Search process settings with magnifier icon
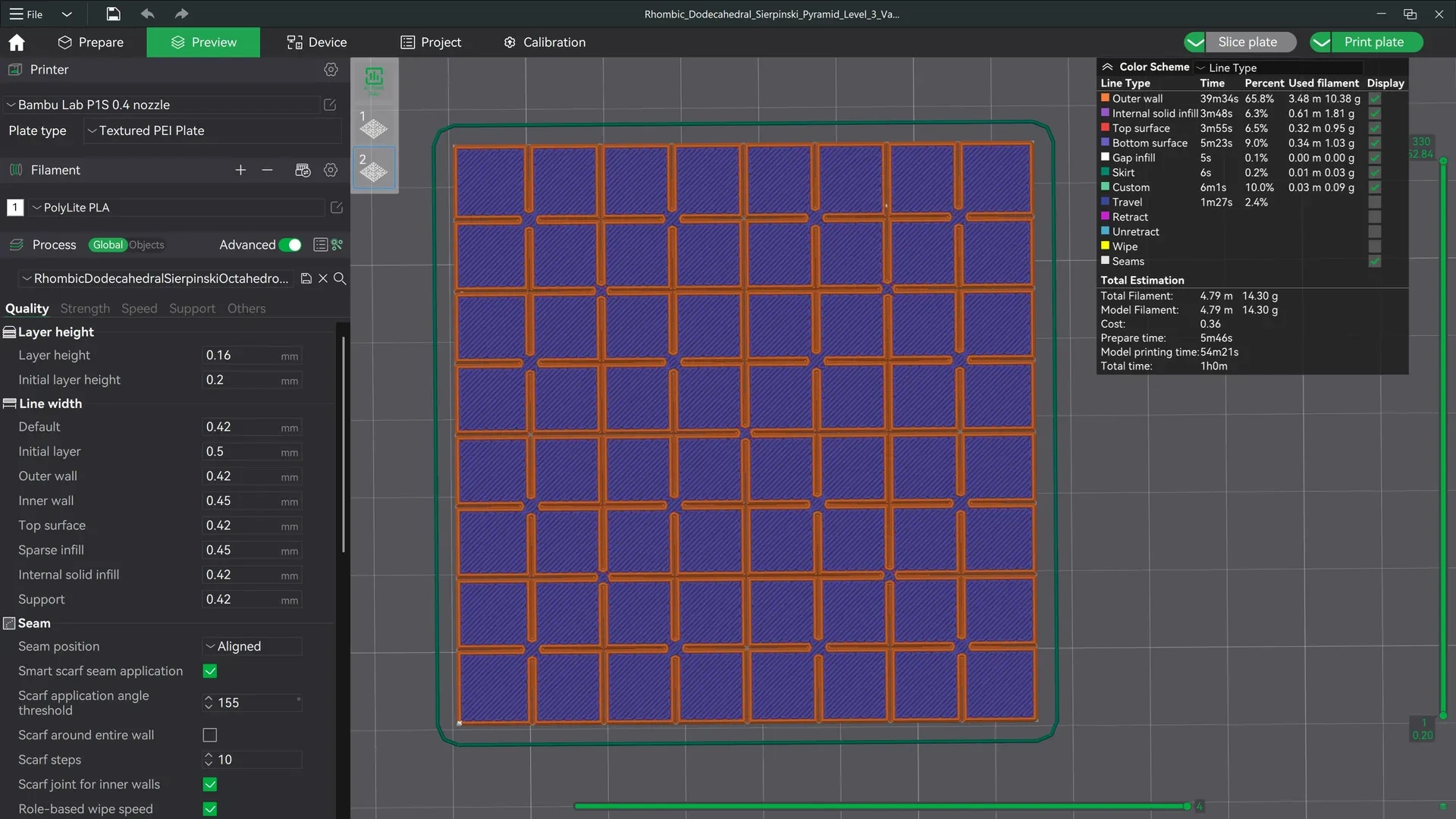1456x819 pixels. coord(340,278)
